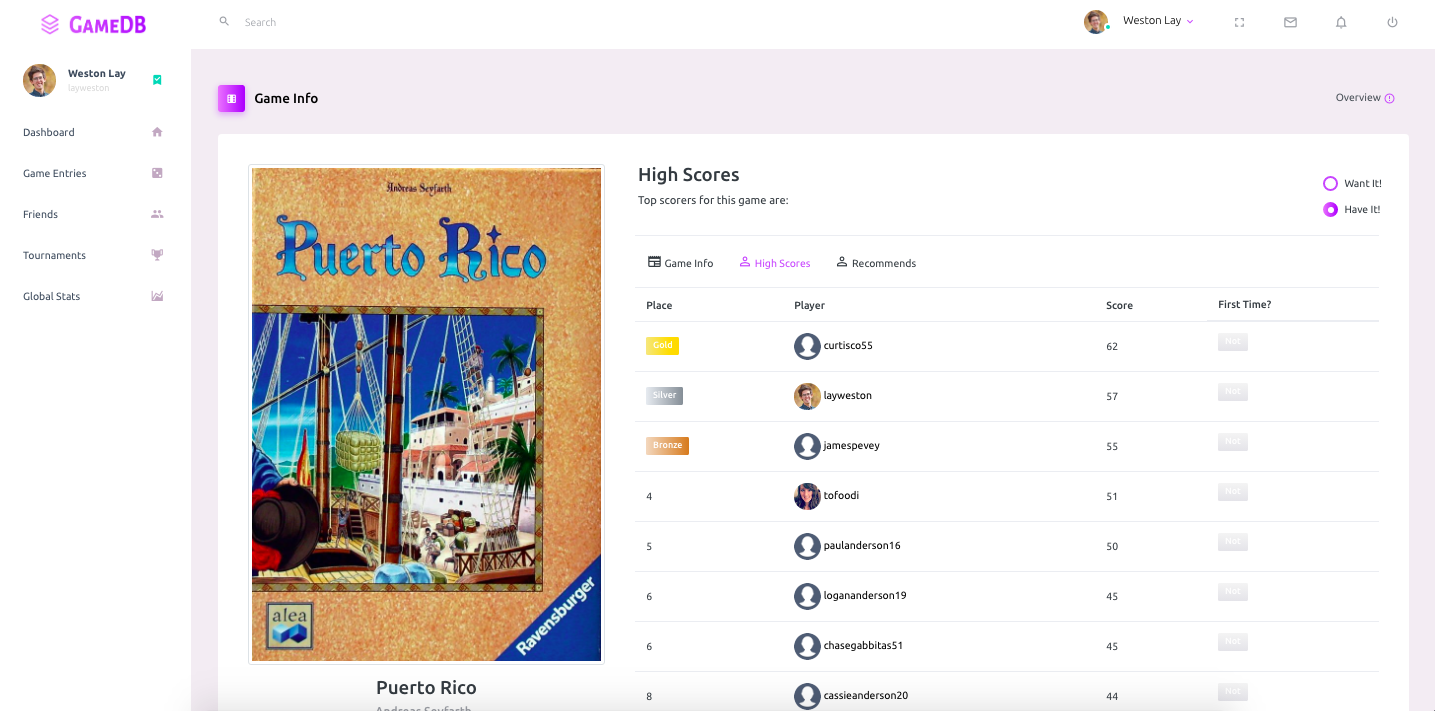Click score 50 in paulanderson16's row

[x=1112, y=547]
